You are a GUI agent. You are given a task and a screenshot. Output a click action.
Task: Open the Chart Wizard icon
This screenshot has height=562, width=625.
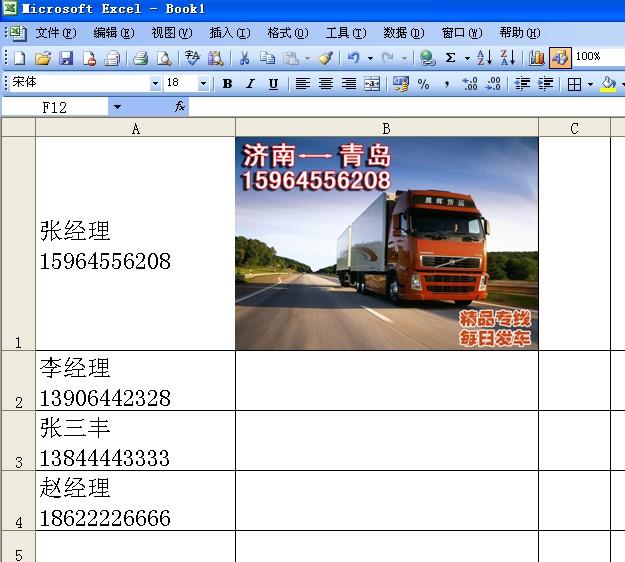pos(537,59)
